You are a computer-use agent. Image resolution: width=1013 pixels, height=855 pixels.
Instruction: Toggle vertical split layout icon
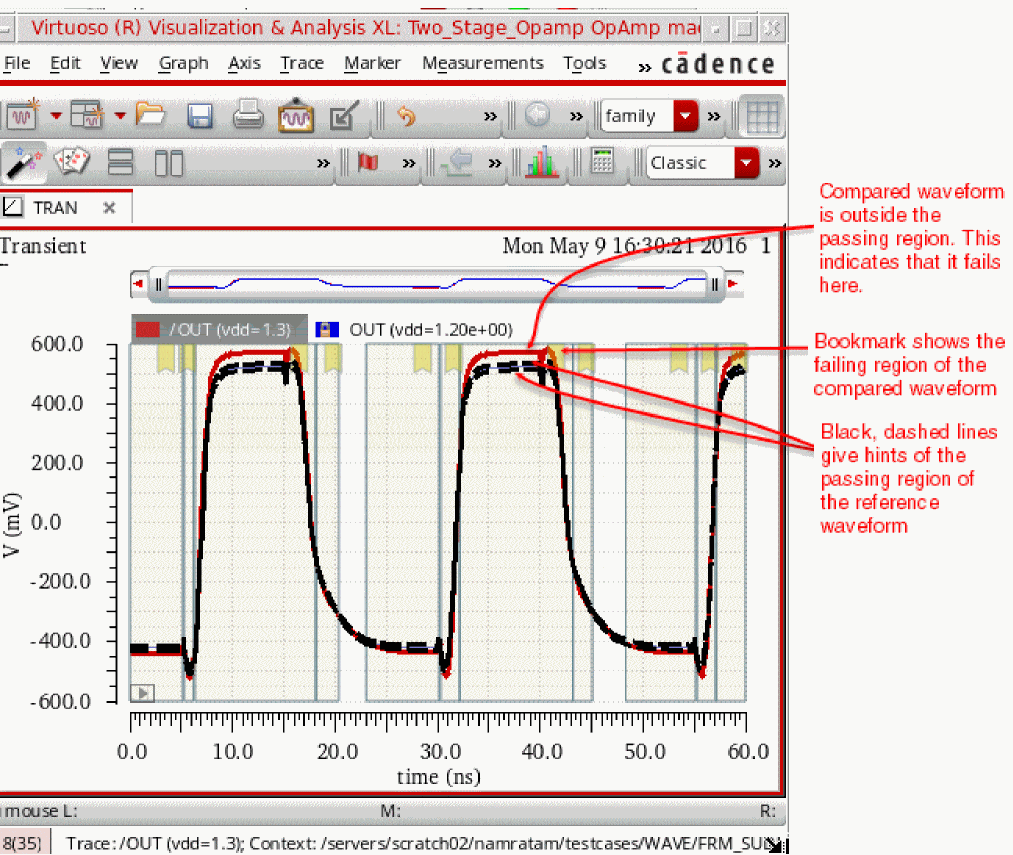(x=169, y=163)
